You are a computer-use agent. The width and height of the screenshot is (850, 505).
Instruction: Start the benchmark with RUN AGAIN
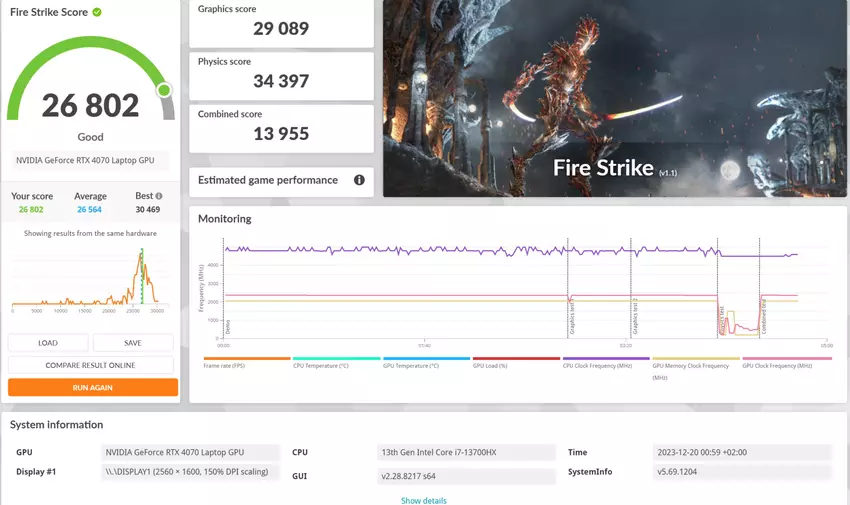click(93, 387)
